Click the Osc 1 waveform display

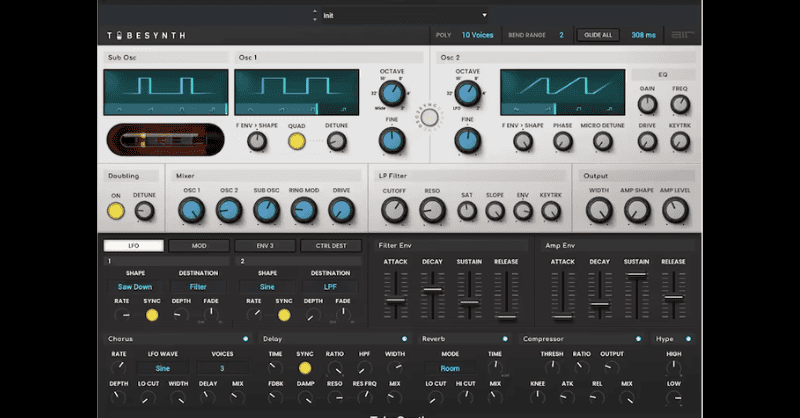(296, 92)
